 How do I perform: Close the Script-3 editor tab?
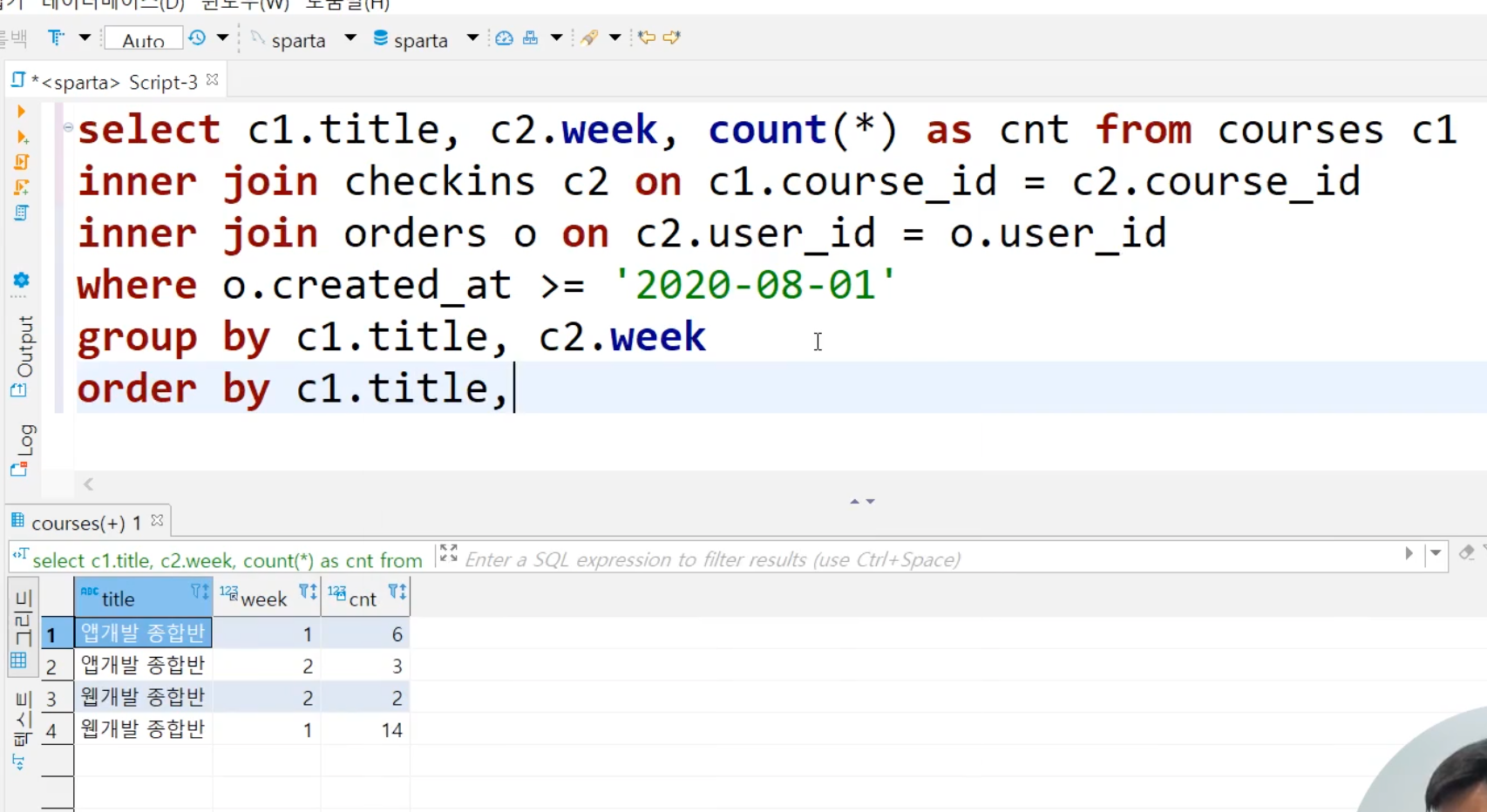(212, 79)
